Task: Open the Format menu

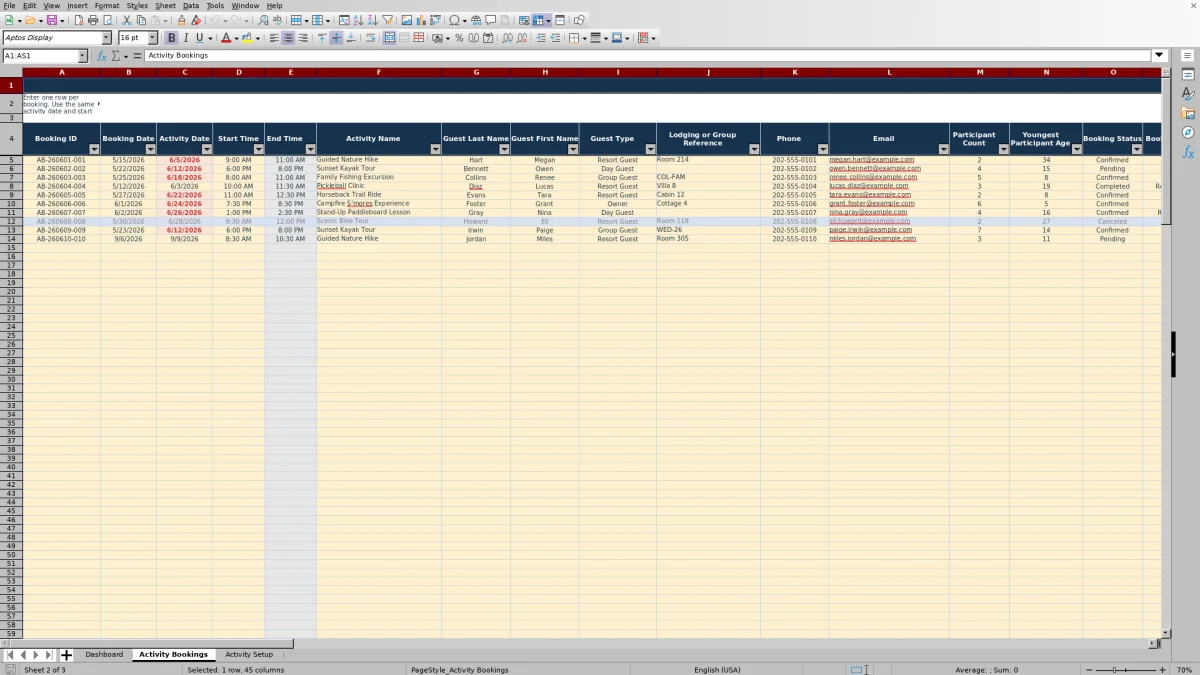Action: [107, 5]
